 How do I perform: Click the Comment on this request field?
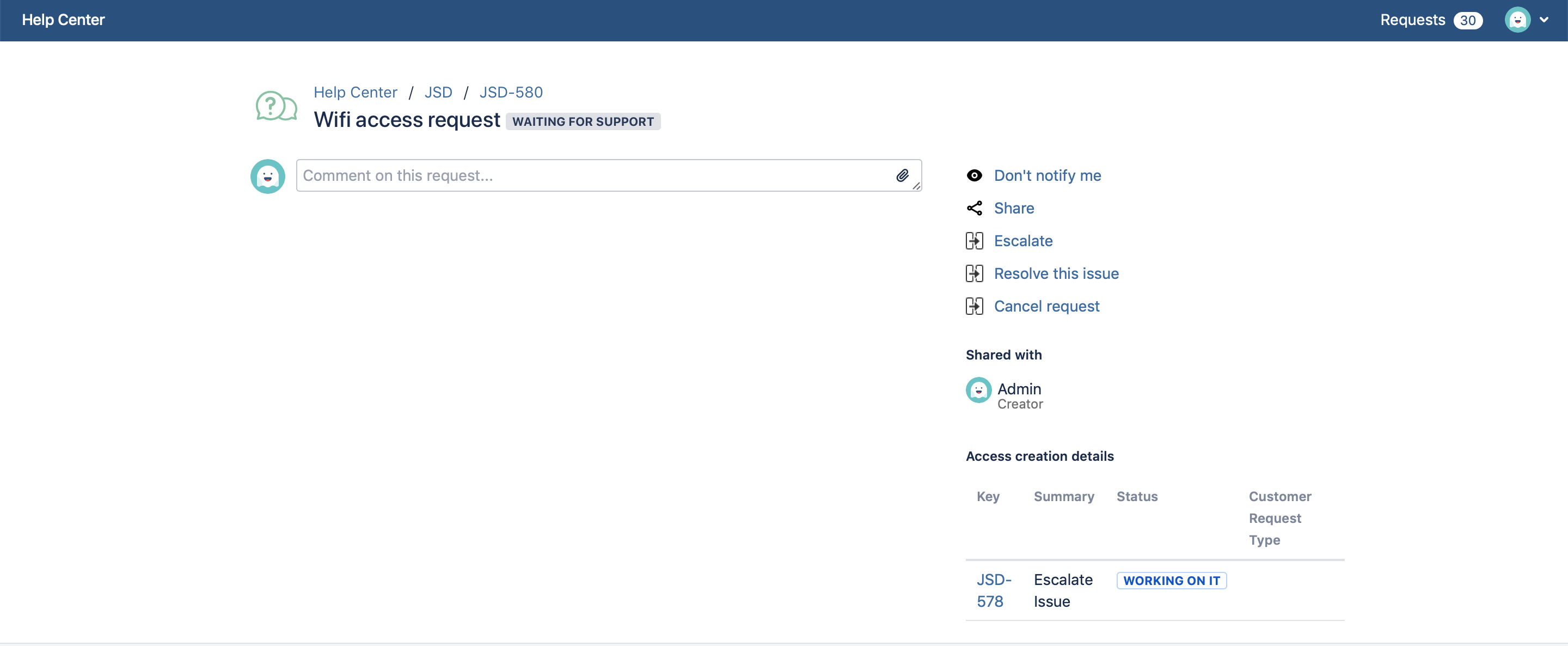click(x=609, y=176)
